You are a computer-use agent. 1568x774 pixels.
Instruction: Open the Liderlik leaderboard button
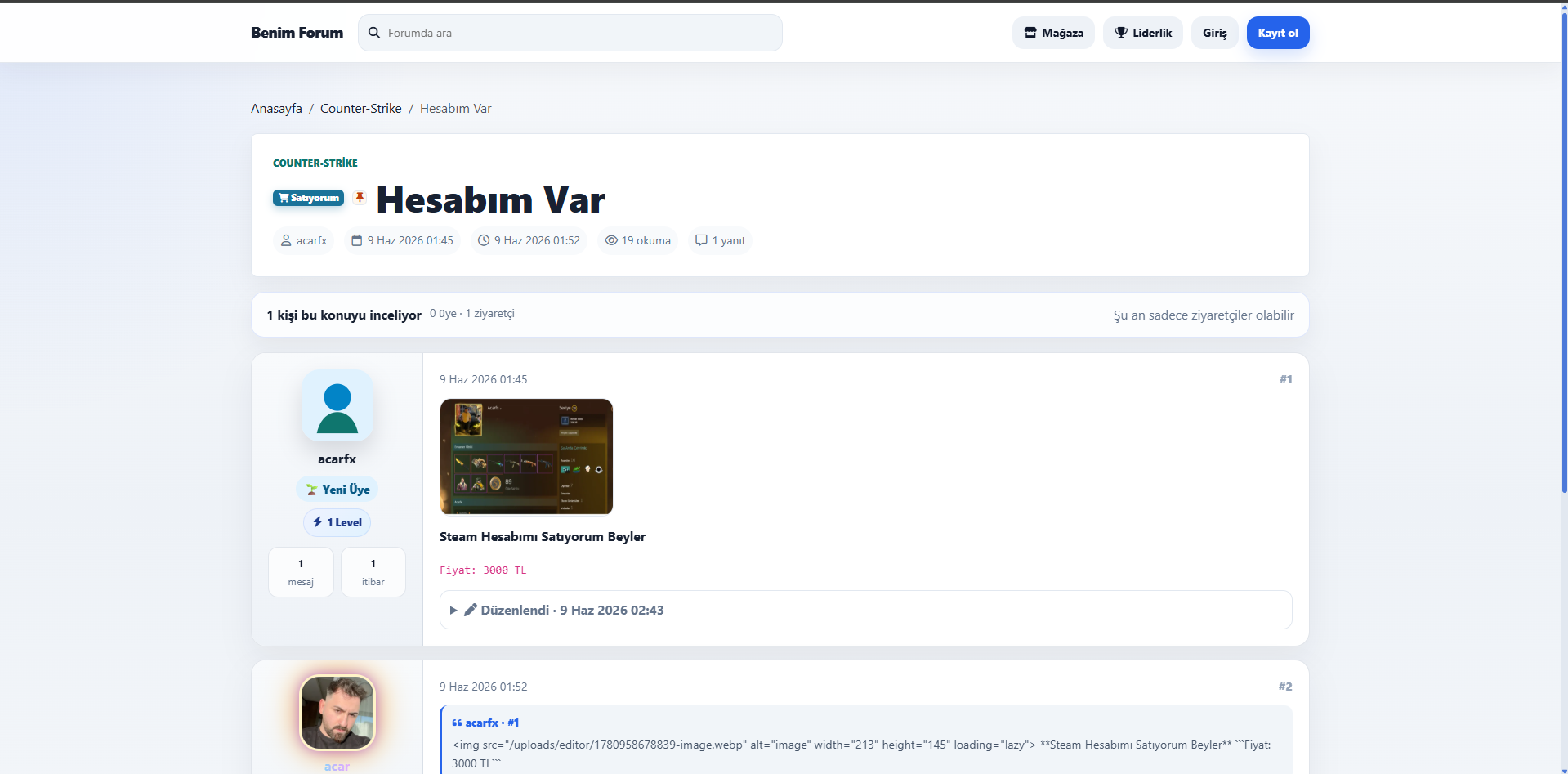tap(1142, 33)
